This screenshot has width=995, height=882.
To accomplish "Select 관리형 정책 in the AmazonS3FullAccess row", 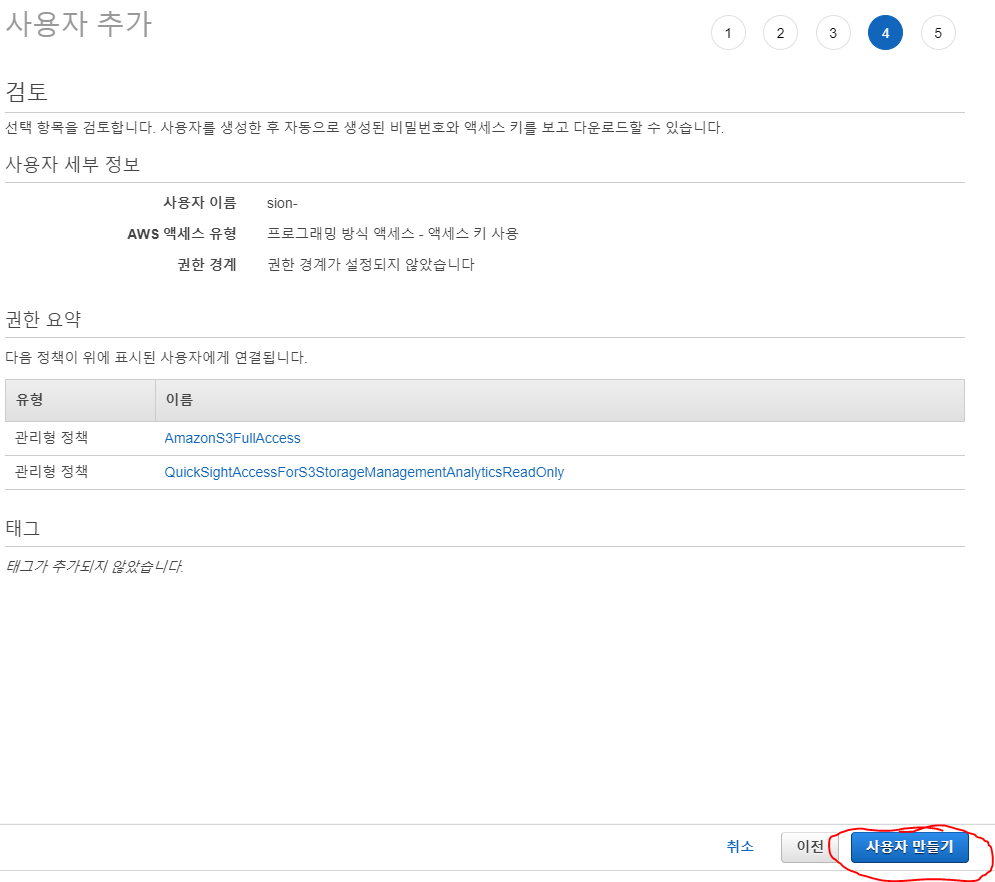I will click(x=51, y=438).
